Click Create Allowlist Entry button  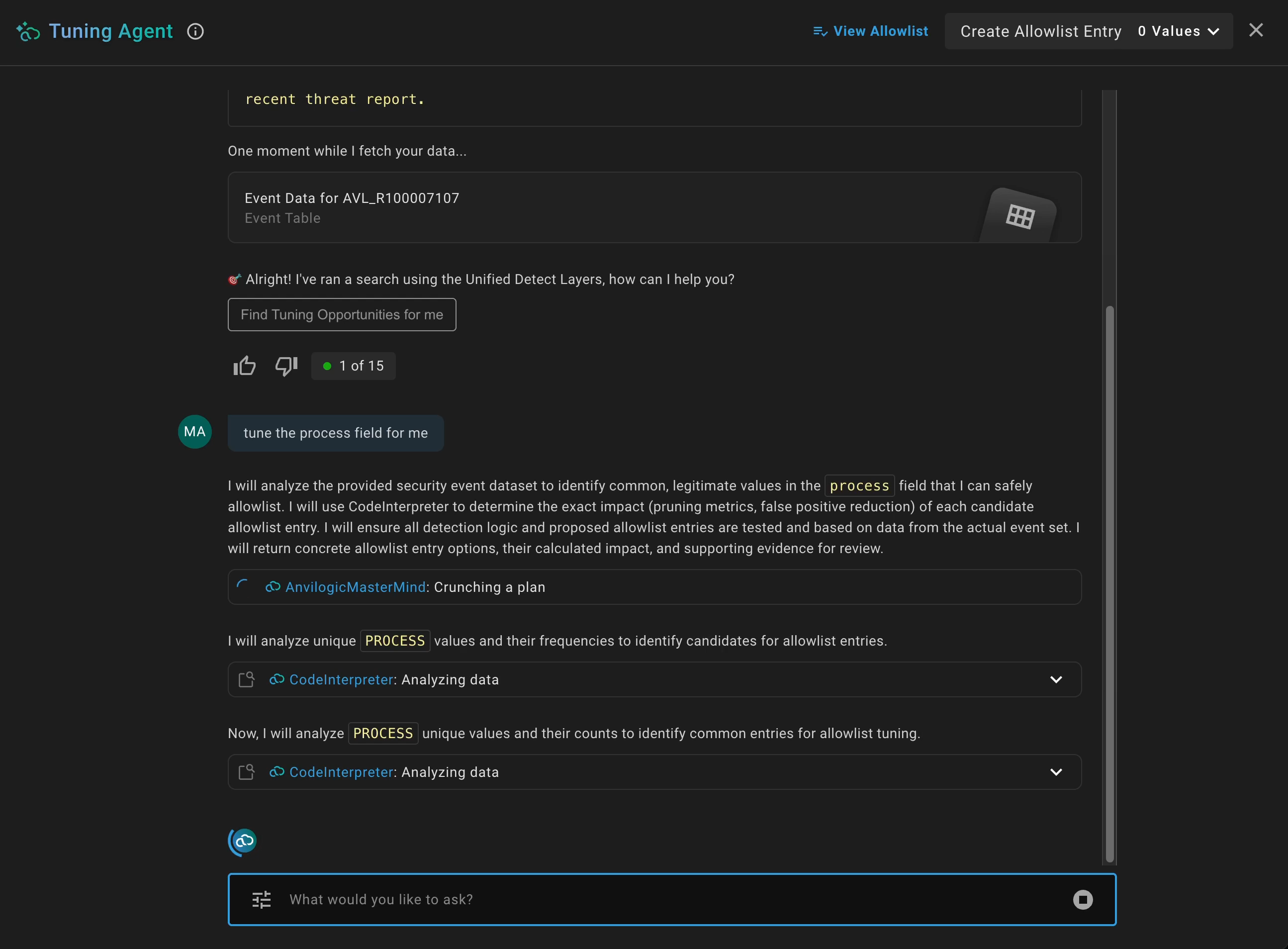(x=1040, y=32)
